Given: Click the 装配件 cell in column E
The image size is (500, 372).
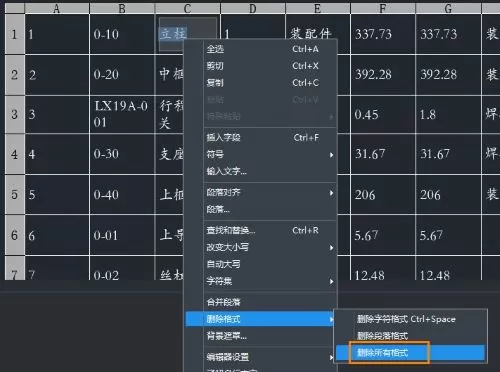Looking at the screenshot, I should pyautogui.click(x=318, y=27).
